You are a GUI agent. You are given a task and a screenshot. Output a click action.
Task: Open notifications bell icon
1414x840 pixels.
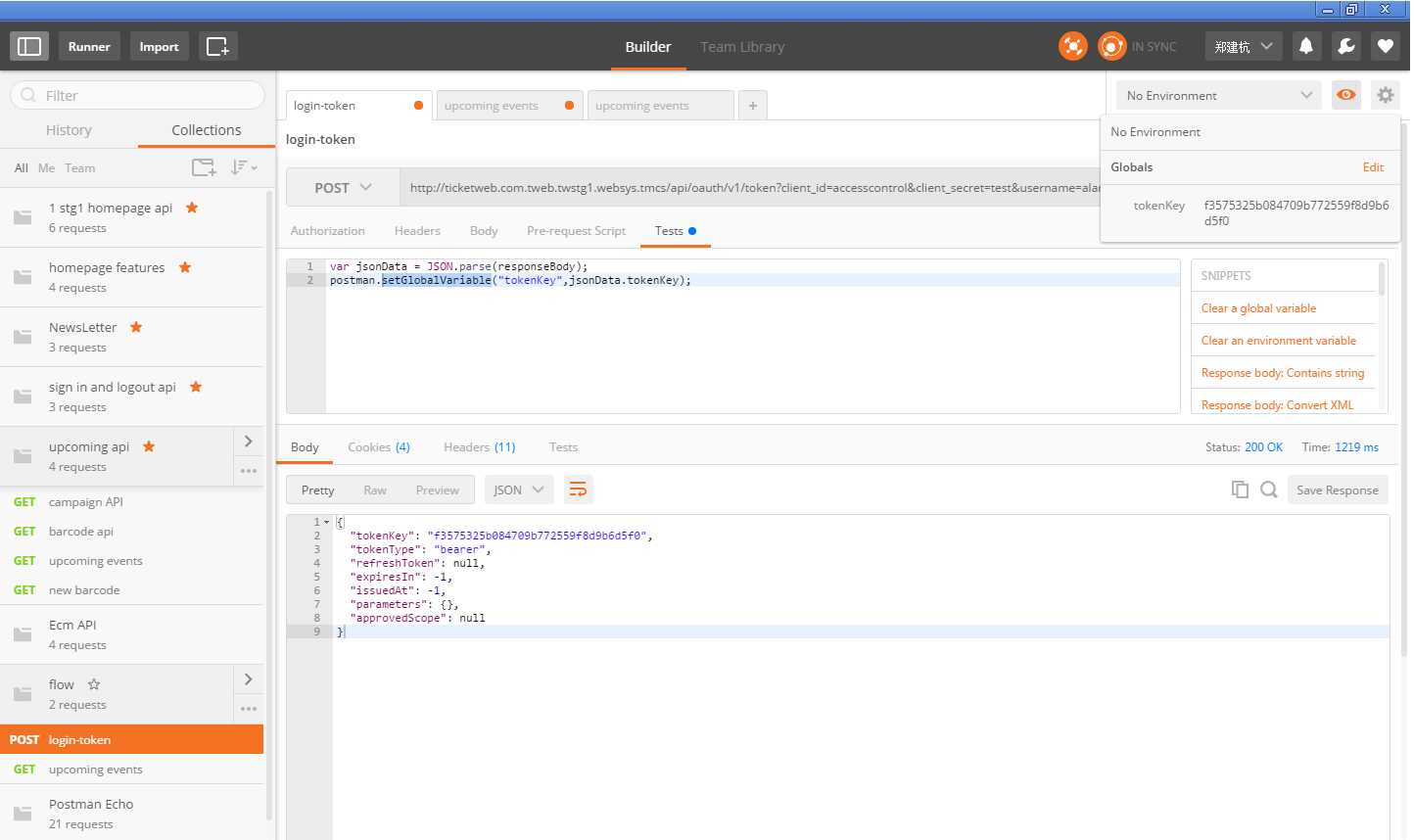click(1305, 46)
